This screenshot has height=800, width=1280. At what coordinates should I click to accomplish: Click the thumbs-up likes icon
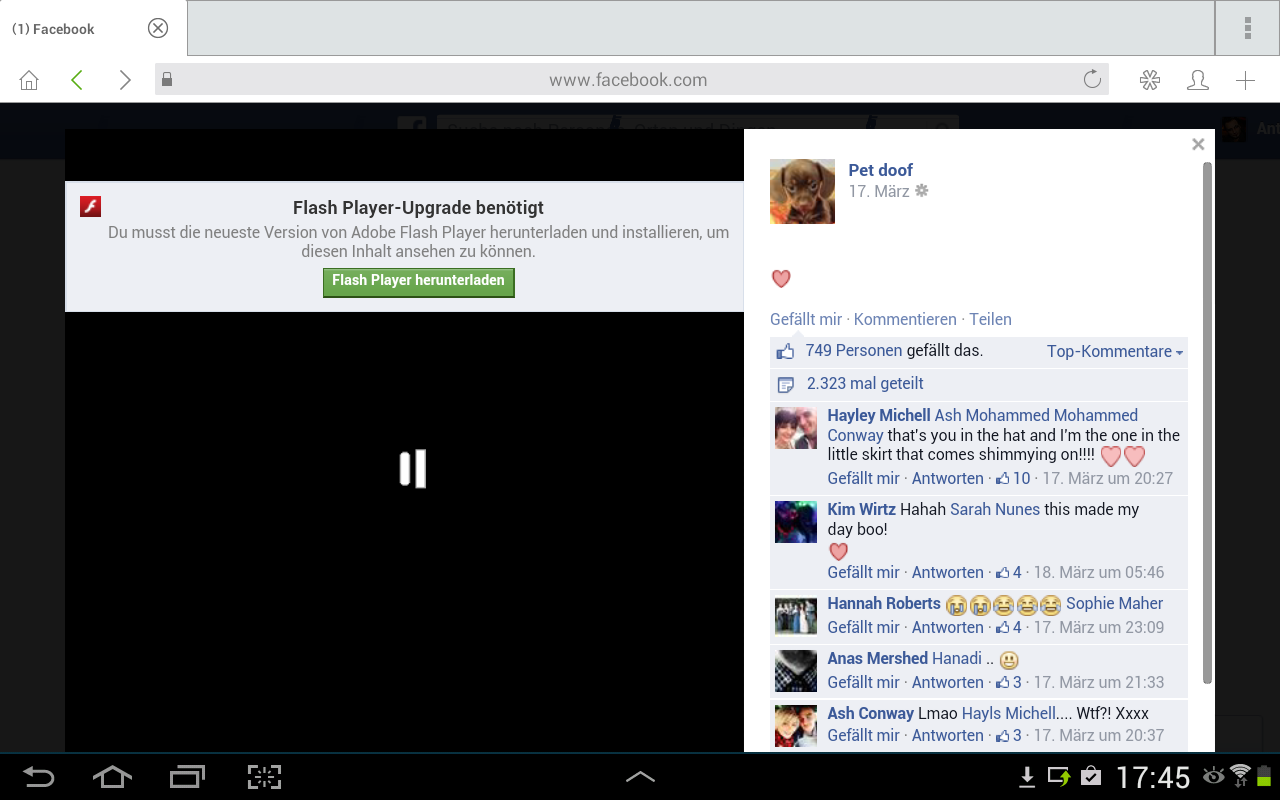(x=785, y=351)
